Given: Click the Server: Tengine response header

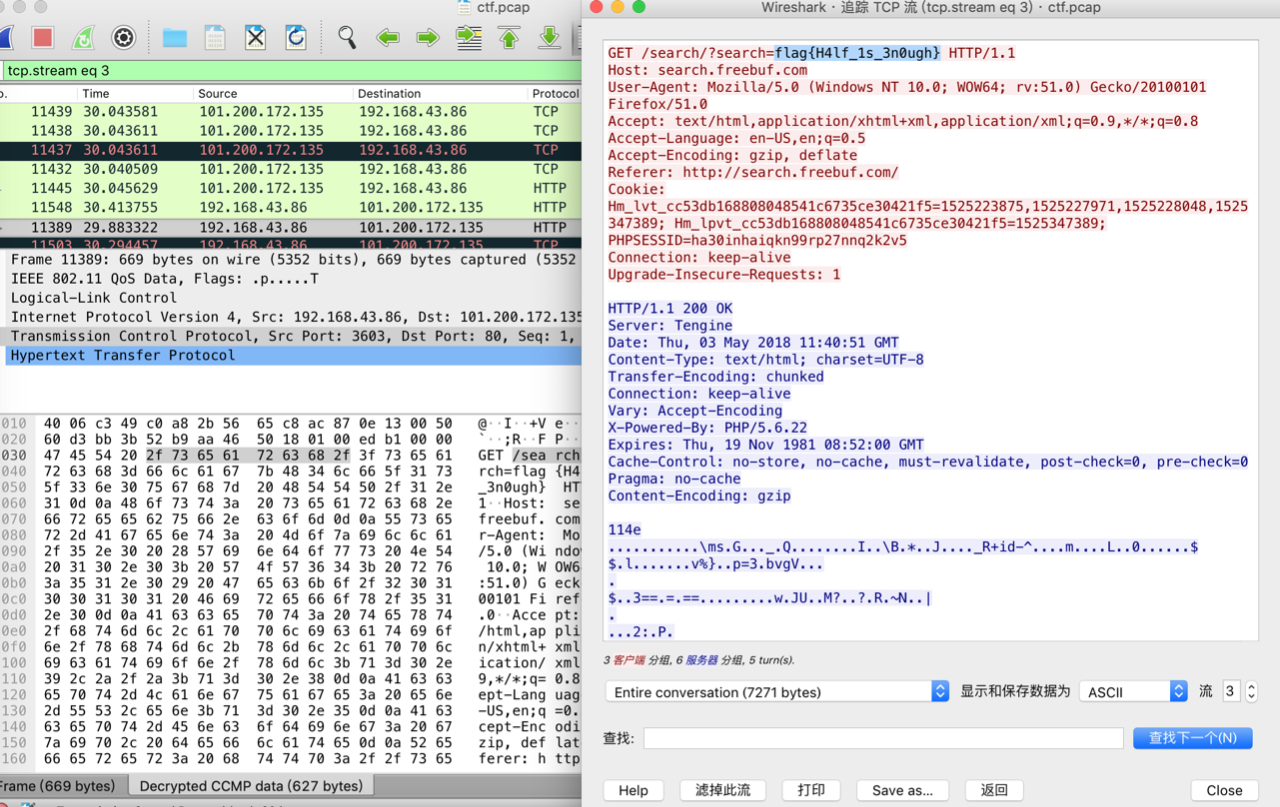Looking at the screenshot, I should click(670, 326).
